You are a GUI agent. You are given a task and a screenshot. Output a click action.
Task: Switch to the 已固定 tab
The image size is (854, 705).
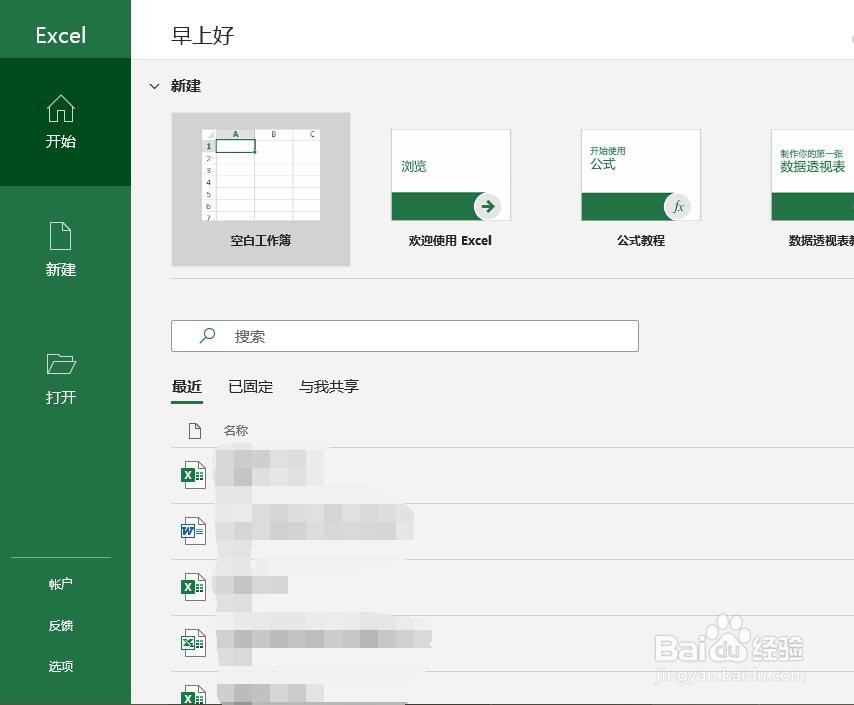tap(251, 386)
